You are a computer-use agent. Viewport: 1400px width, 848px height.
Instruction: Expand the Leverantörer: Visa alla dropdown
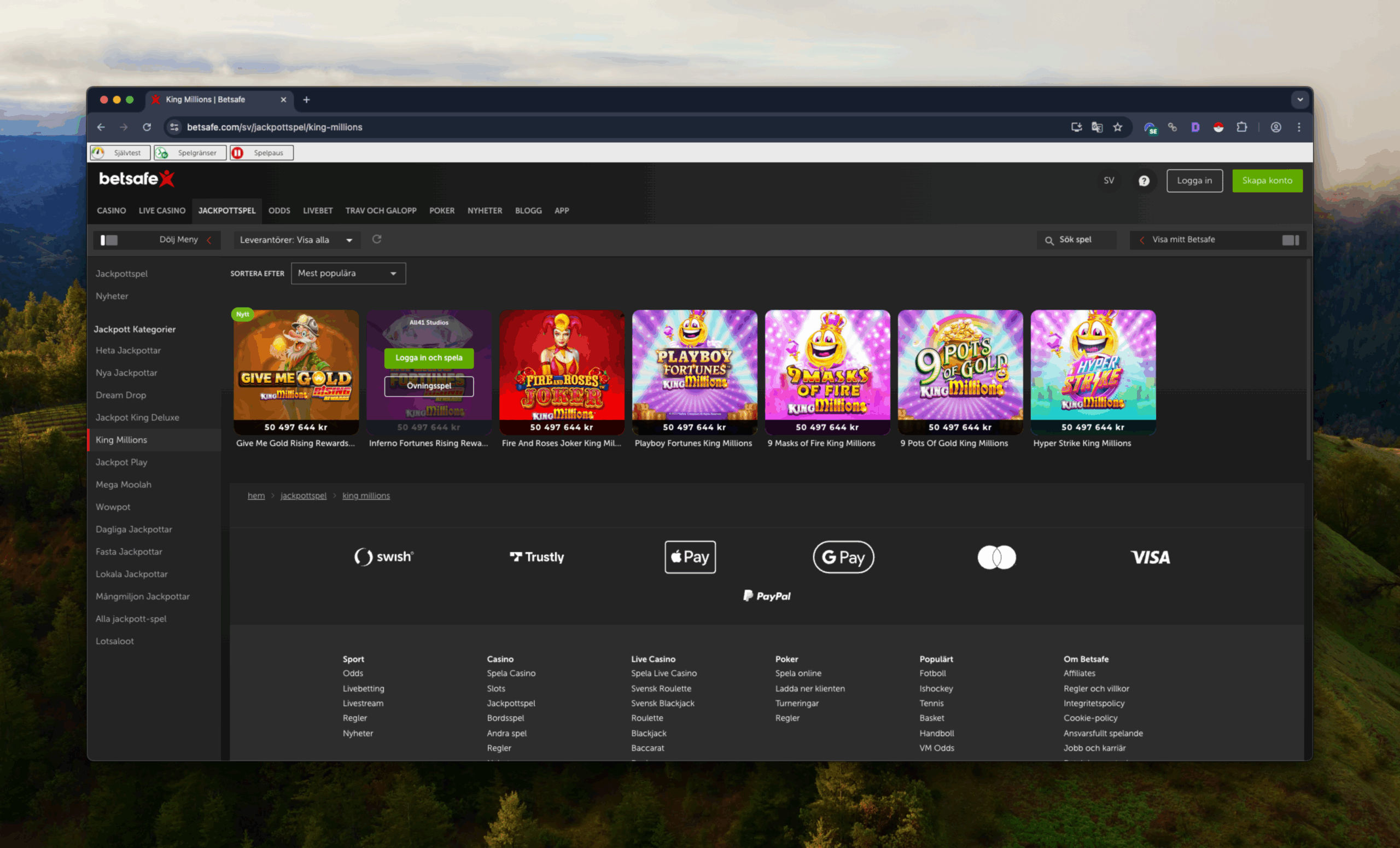coord(296,240)
